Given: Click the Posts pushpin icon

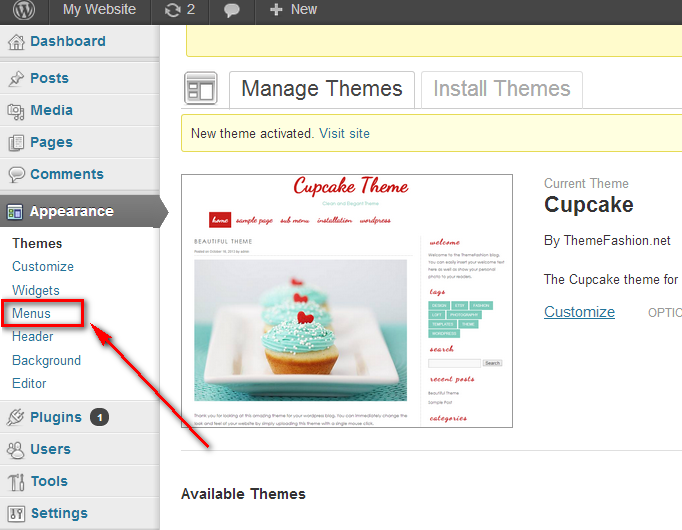Looking at the screenshot, I should tap(16, 79).
